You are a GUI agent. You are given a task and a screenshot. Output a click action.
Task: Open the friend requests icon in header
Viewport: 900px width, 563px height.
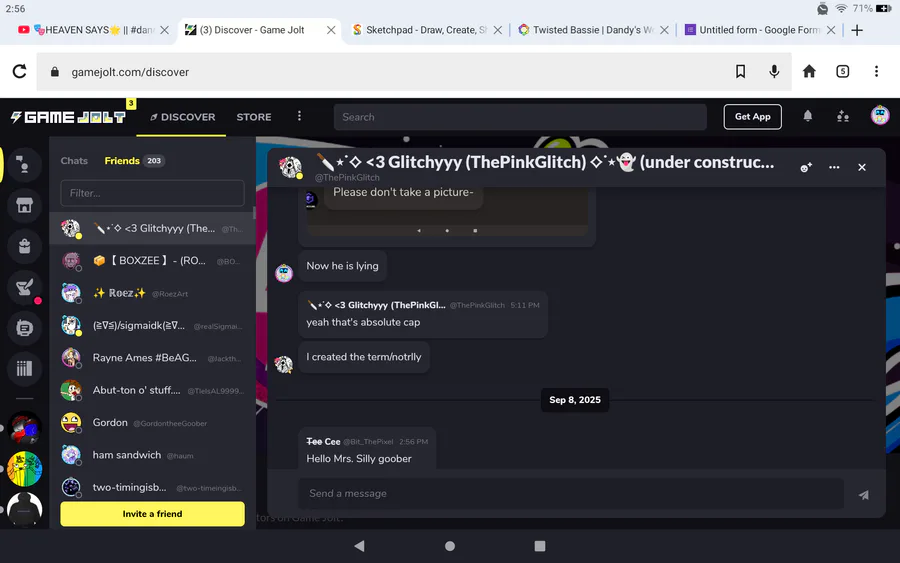pos(843,117)
